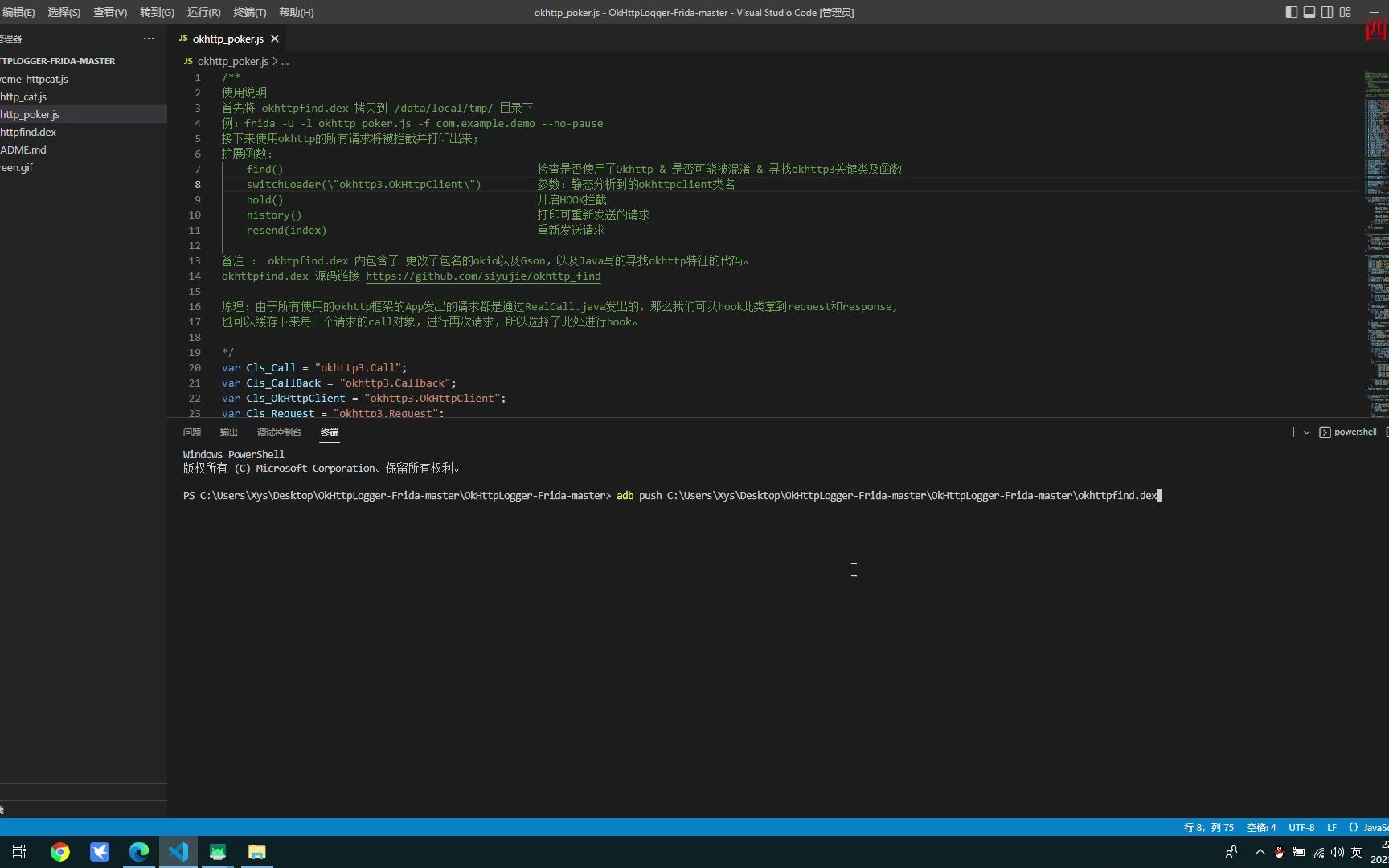The image size is (1389, 868).
Task: Change end of line sequence LF
Action: point(1332,827)
